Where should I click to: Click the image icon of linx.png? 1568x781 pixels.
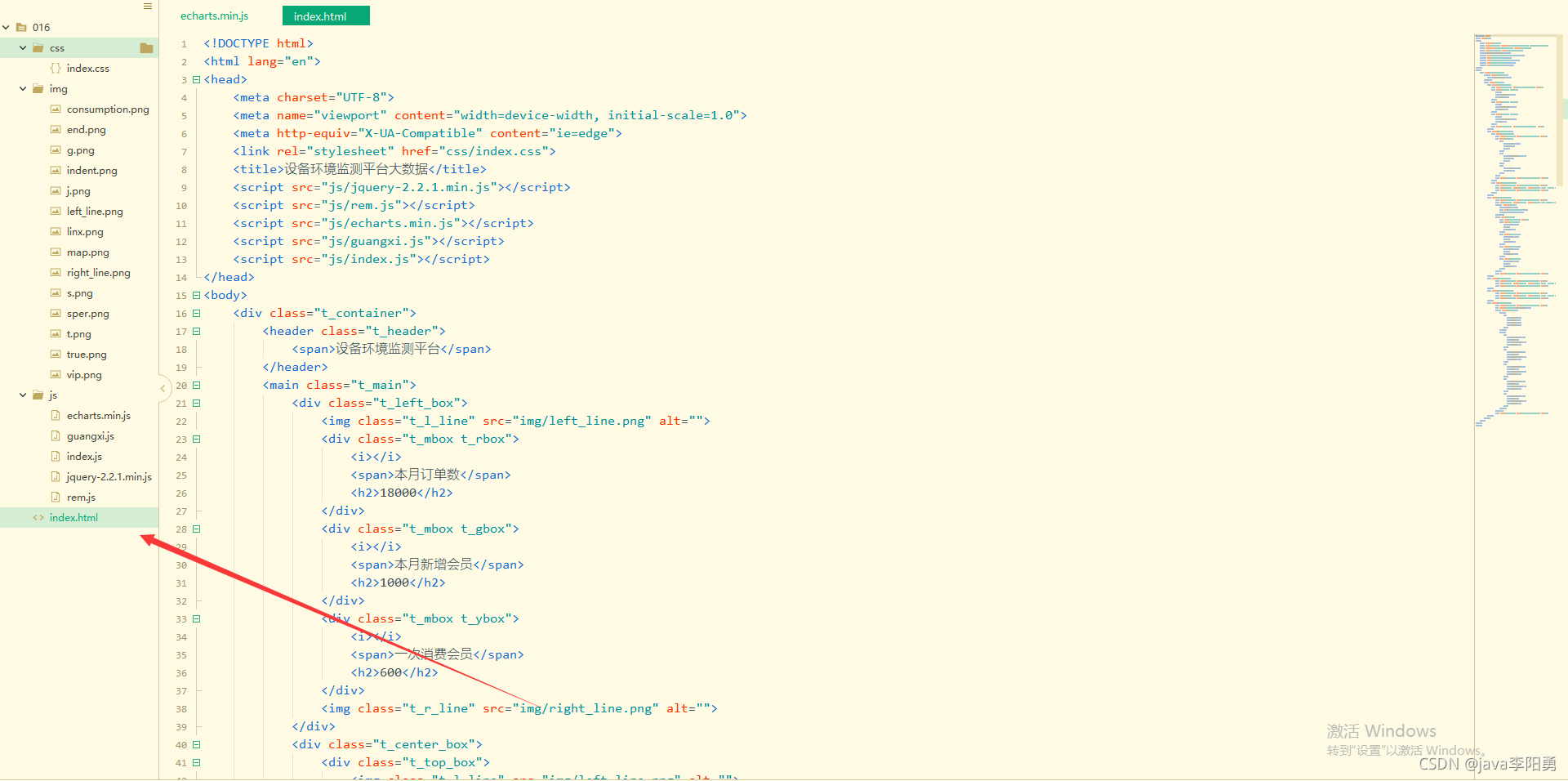56,231
